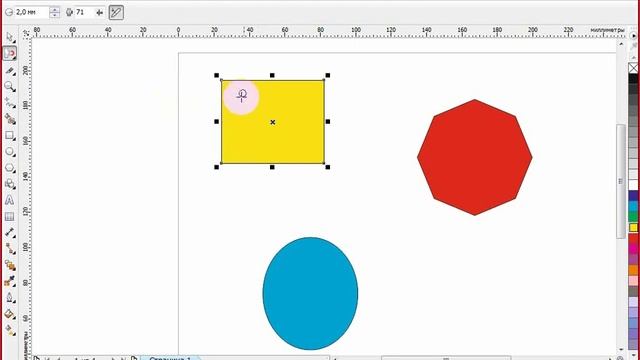Pick the No Color swatch with X
The width and height of the screenshot is (640, 360).
[x=633, y=68]
